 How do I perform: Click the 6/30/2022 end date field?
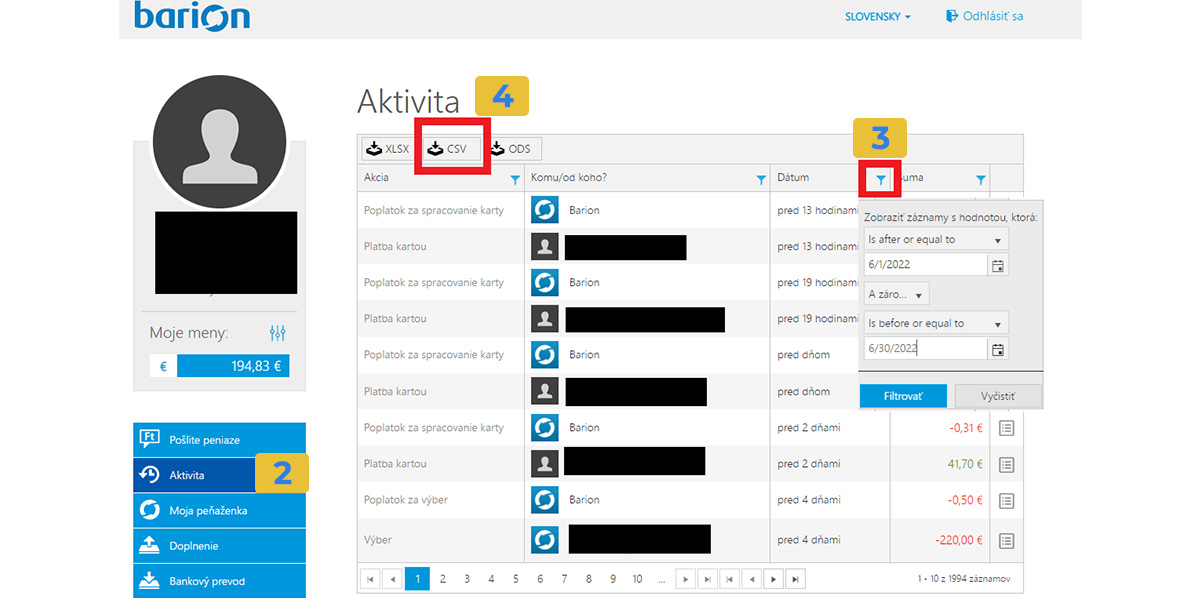926,349
